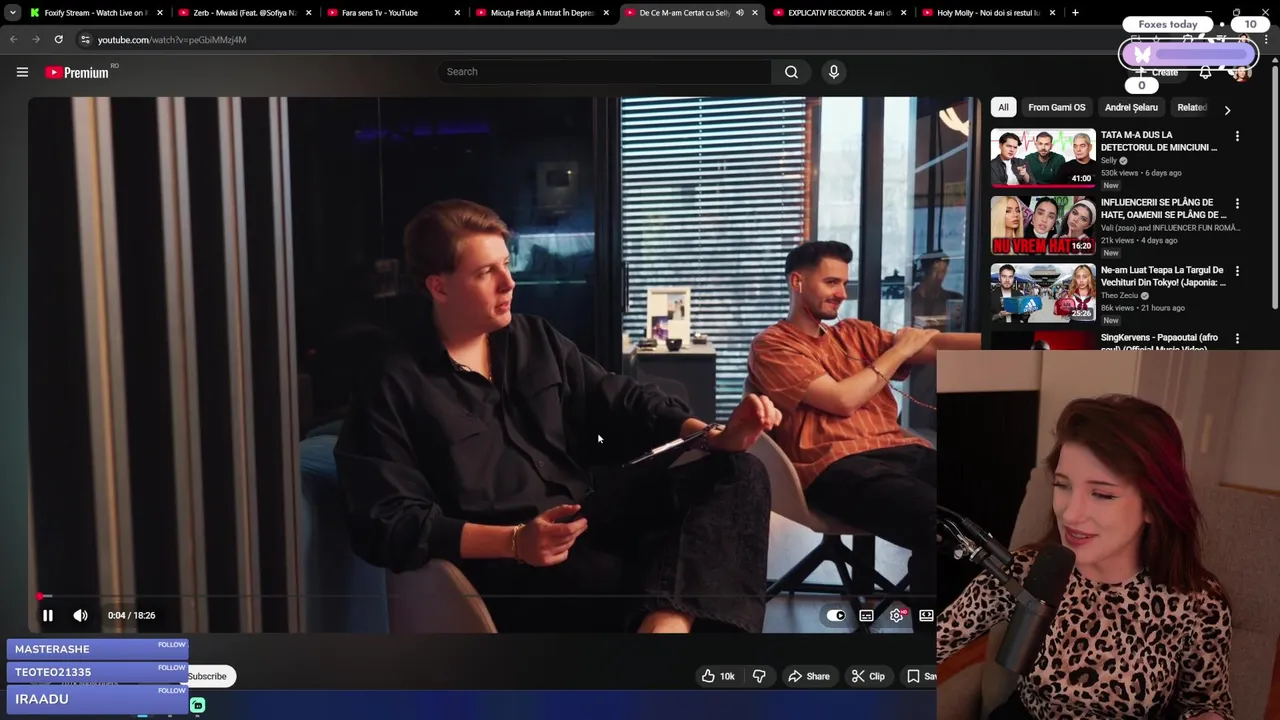Open more options for Ne-am Luat Teapa video
The width and height of the screenshot is (1280, 720).
coord(1237,271)
